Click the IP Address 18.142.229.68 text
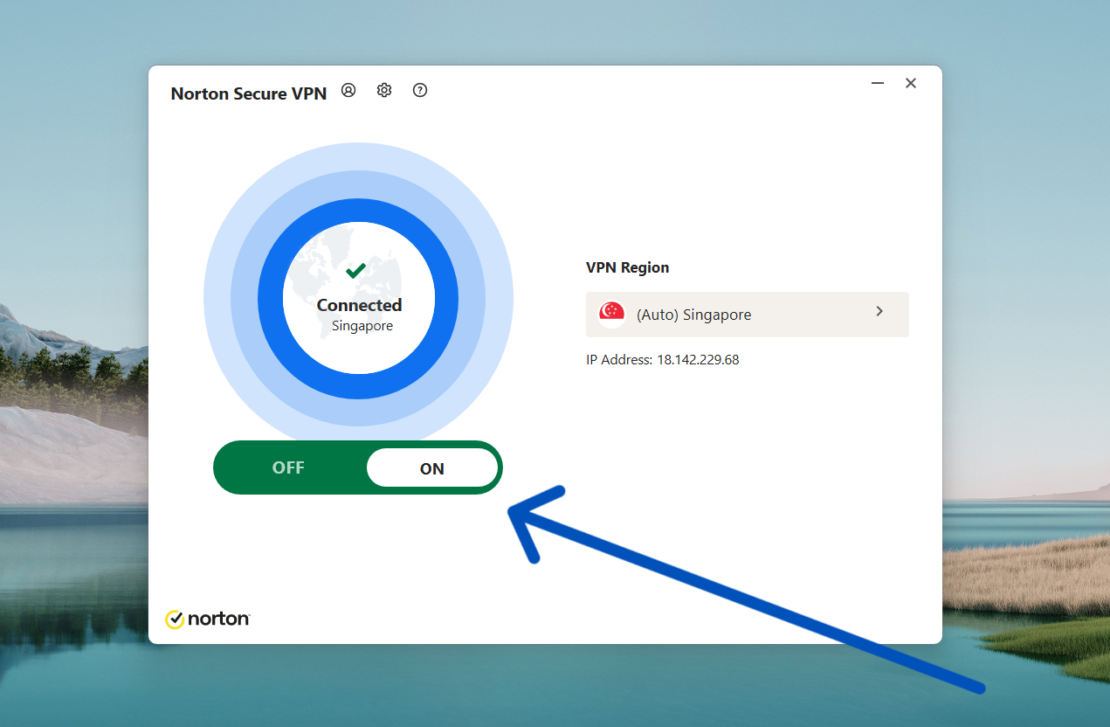This screenshot has width=1110, height=727. click(x=661, y=359)
